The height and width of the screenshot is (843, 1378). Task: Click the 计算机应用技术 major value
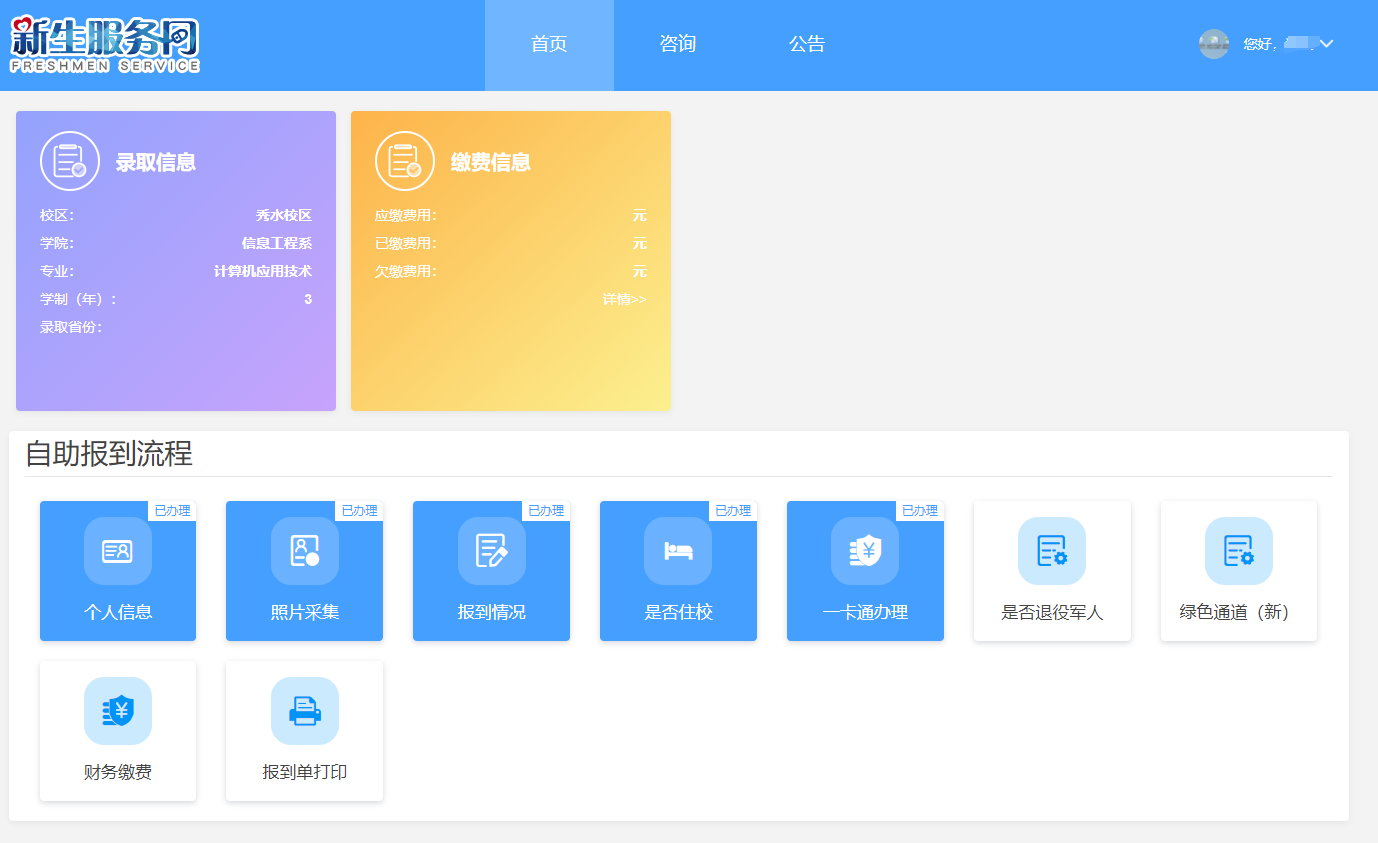263,271
